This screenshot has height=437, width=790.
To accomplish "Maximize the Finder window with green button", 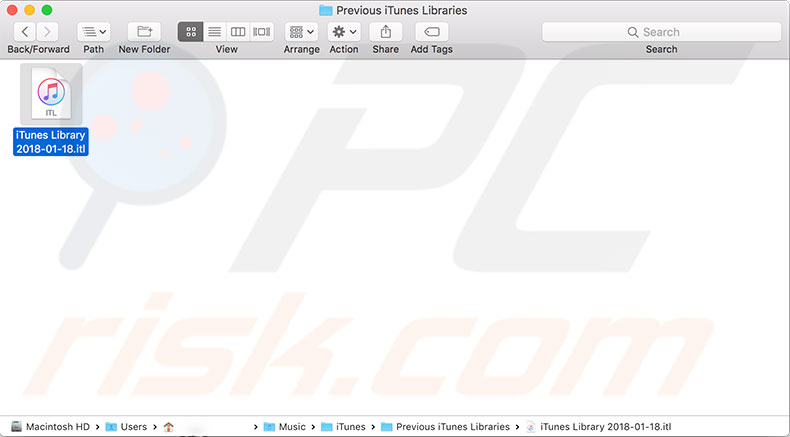I will point(47,10).
